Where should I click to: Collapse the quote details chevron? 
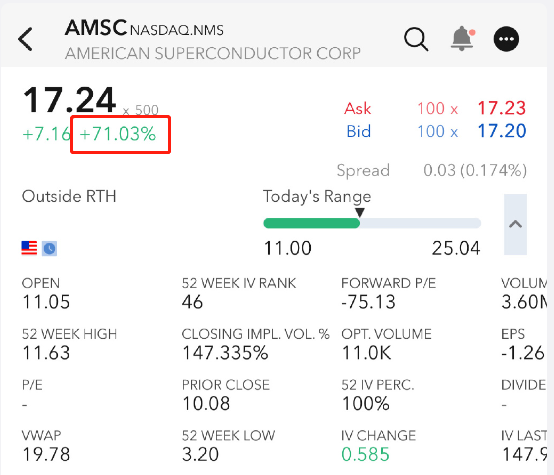pyautogui.click(x=515, y=224)
